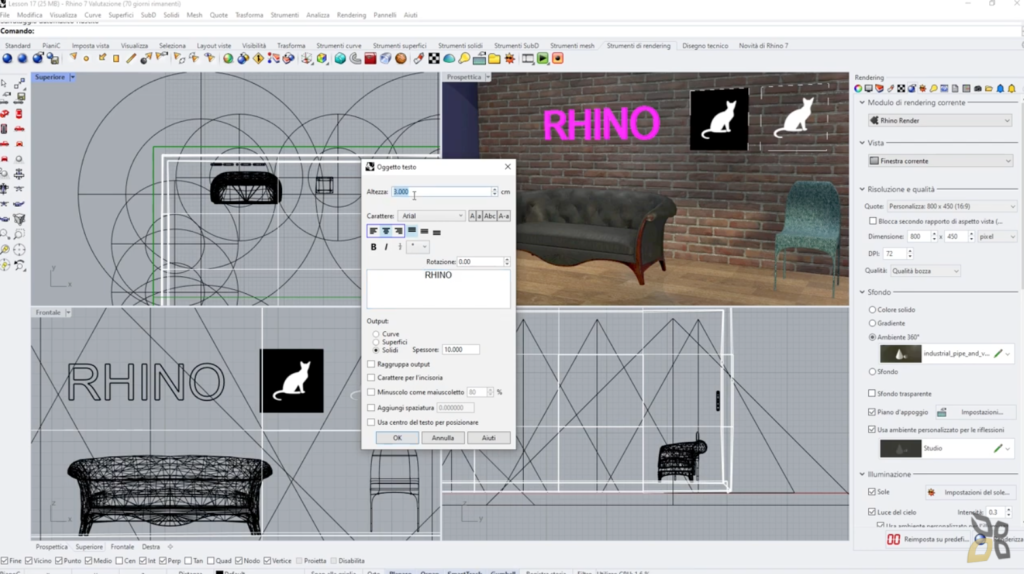Viewport: 1024px width, 574px height.
Task: Click the first blue shaded sphere icon
Action: 7,59
